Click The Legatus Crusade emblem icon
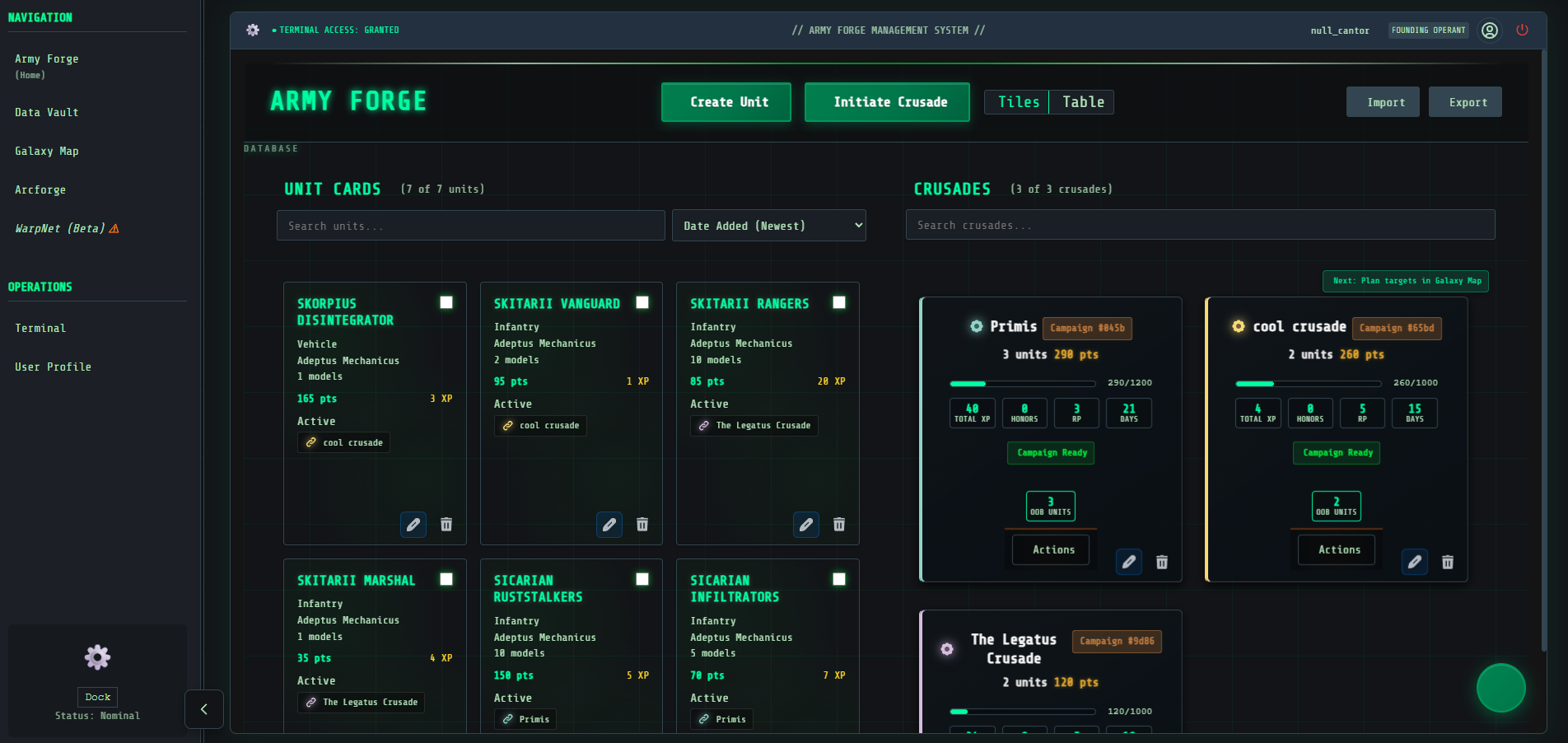This screenshot has height=743, width=1568. pyautogui.click(x=947, y=649)
